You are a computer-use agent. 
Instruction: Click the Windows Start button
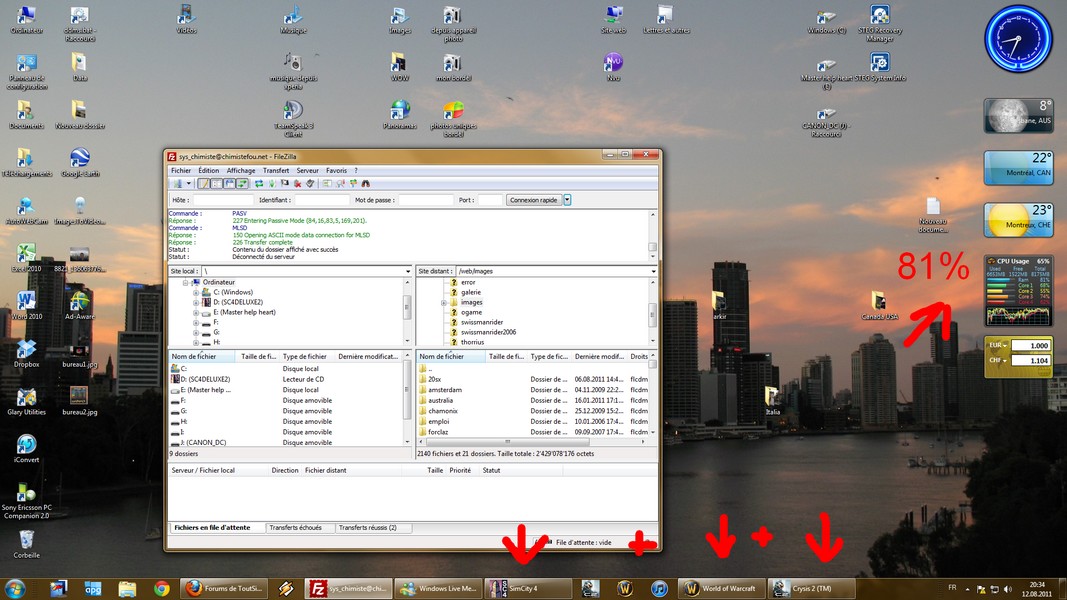[15, 588]
